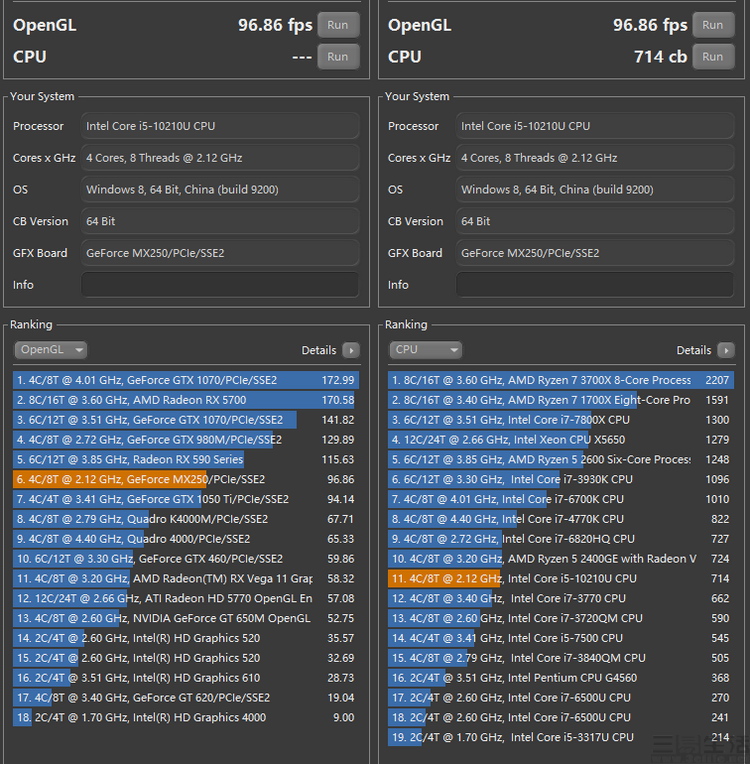Select OpenGL rank 17 GeForce GT 620
The height and width of the screenshot is (764, 750).
186,698
